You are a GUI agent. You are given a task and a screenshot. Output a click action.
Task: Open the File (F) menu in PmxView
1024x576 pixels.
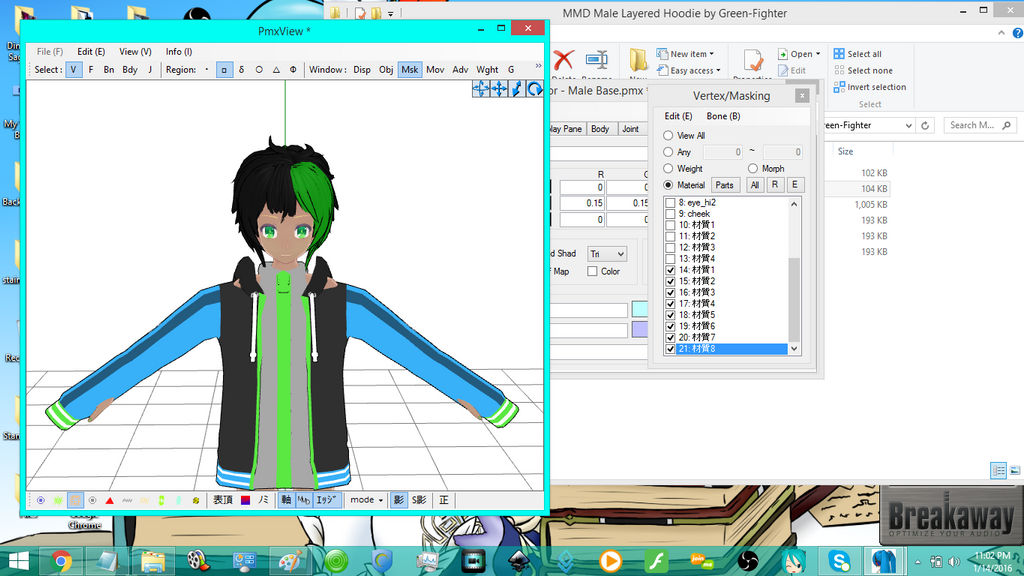tap(50, 52)
